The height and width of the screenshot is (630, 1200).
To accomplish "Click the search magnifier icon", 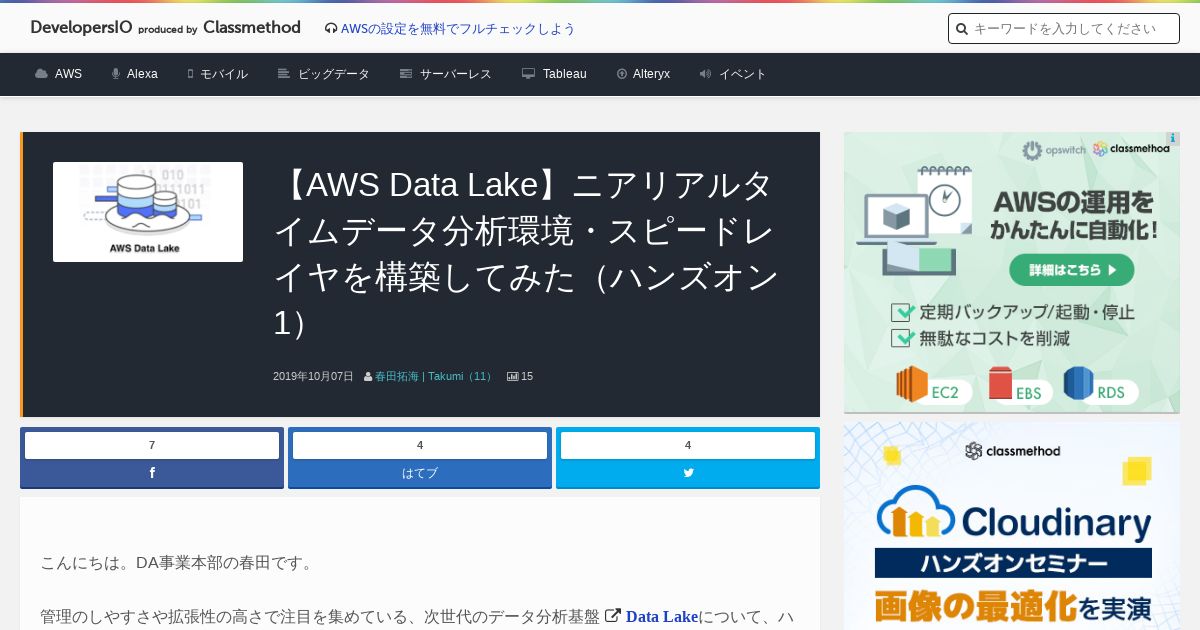I will pos(962,29).
